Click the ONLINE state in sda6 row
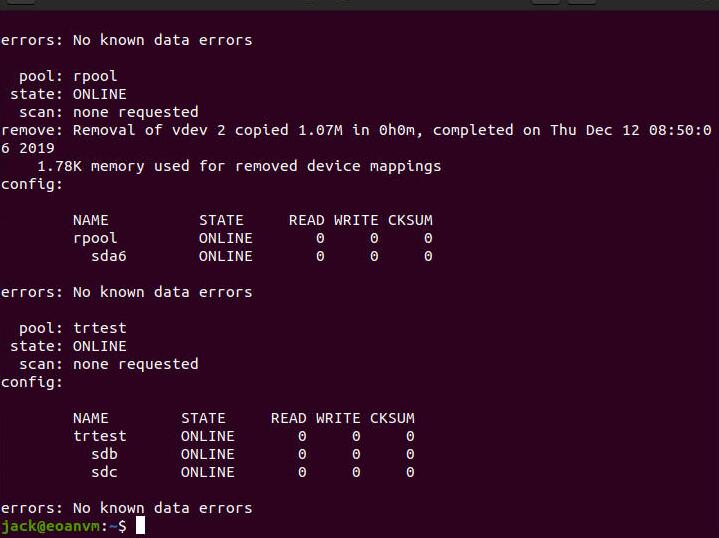This screenshot has height=538, width=719. 225,256
